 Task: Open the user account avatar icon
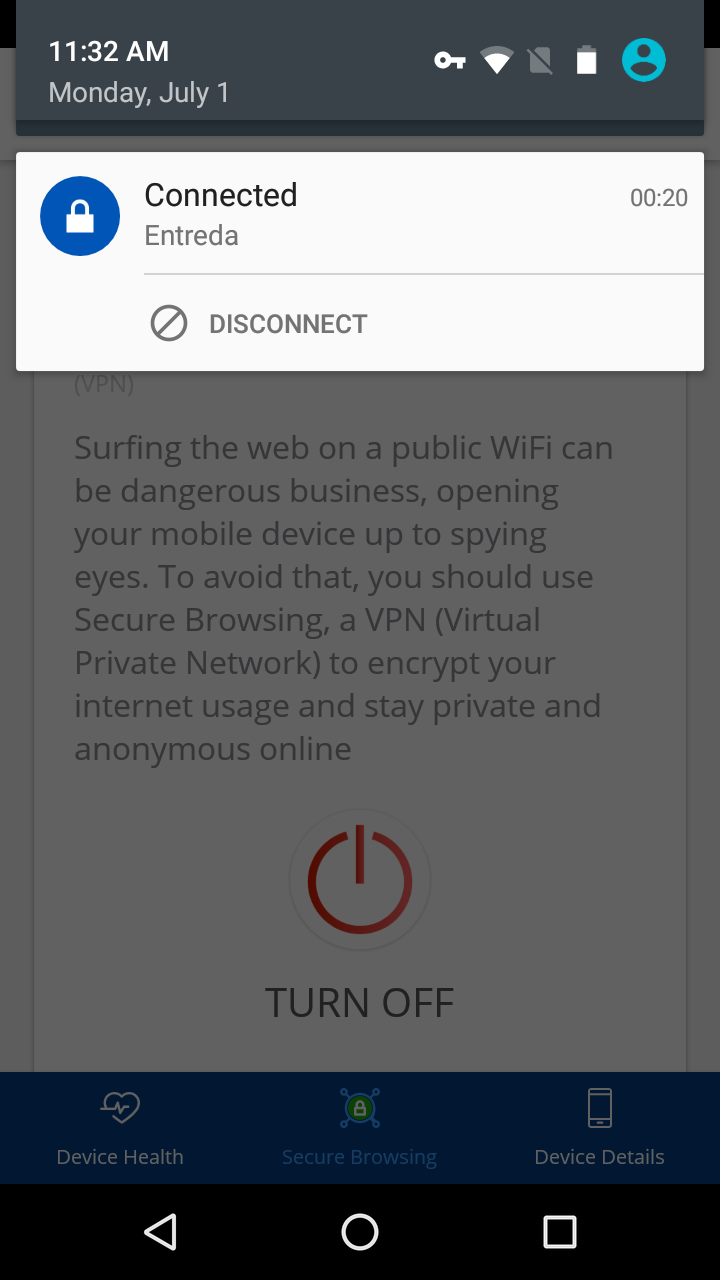pos(643,61)
